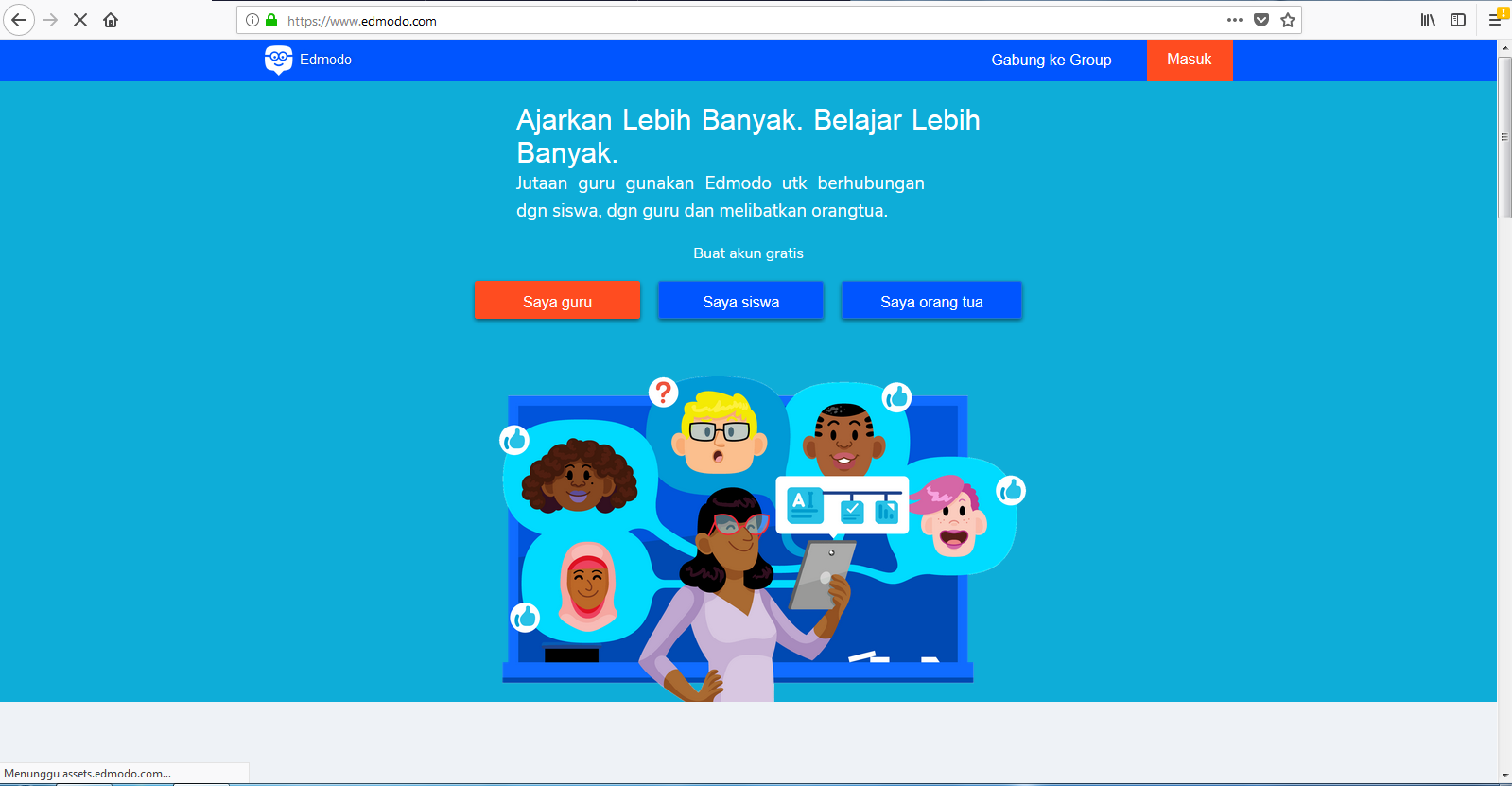Stop page loading with the X button
The height and width of the screenshot is (786, 1512).
pos(80,20)
